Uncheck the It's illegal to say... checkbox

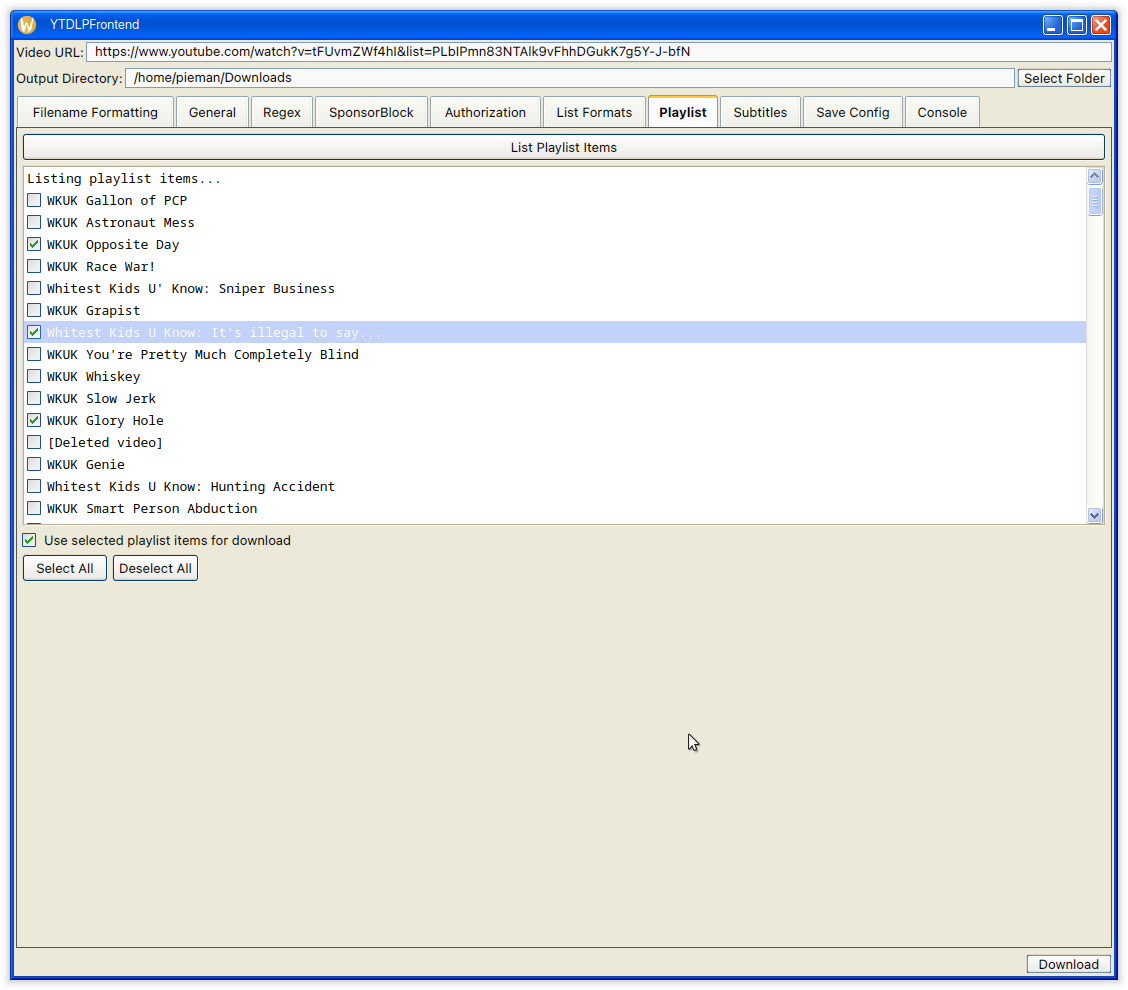34,332
